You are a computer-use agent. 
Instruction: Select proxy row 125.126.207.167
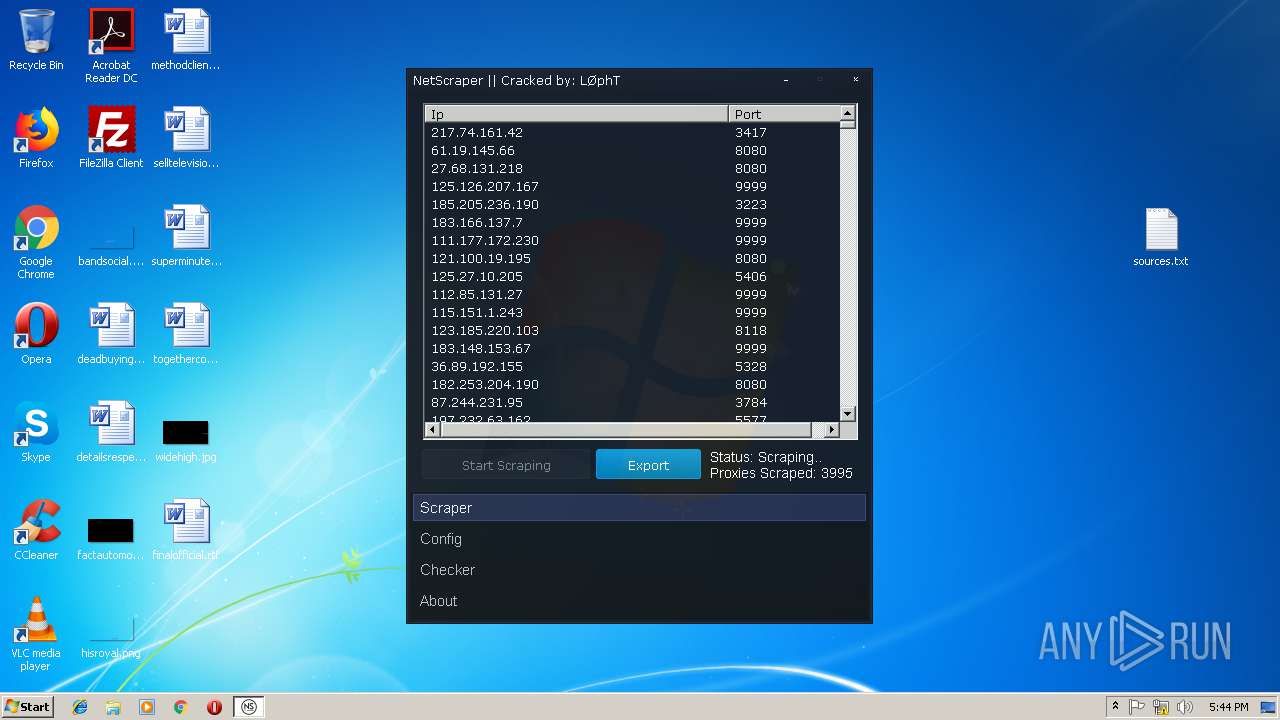click(632, 186)
